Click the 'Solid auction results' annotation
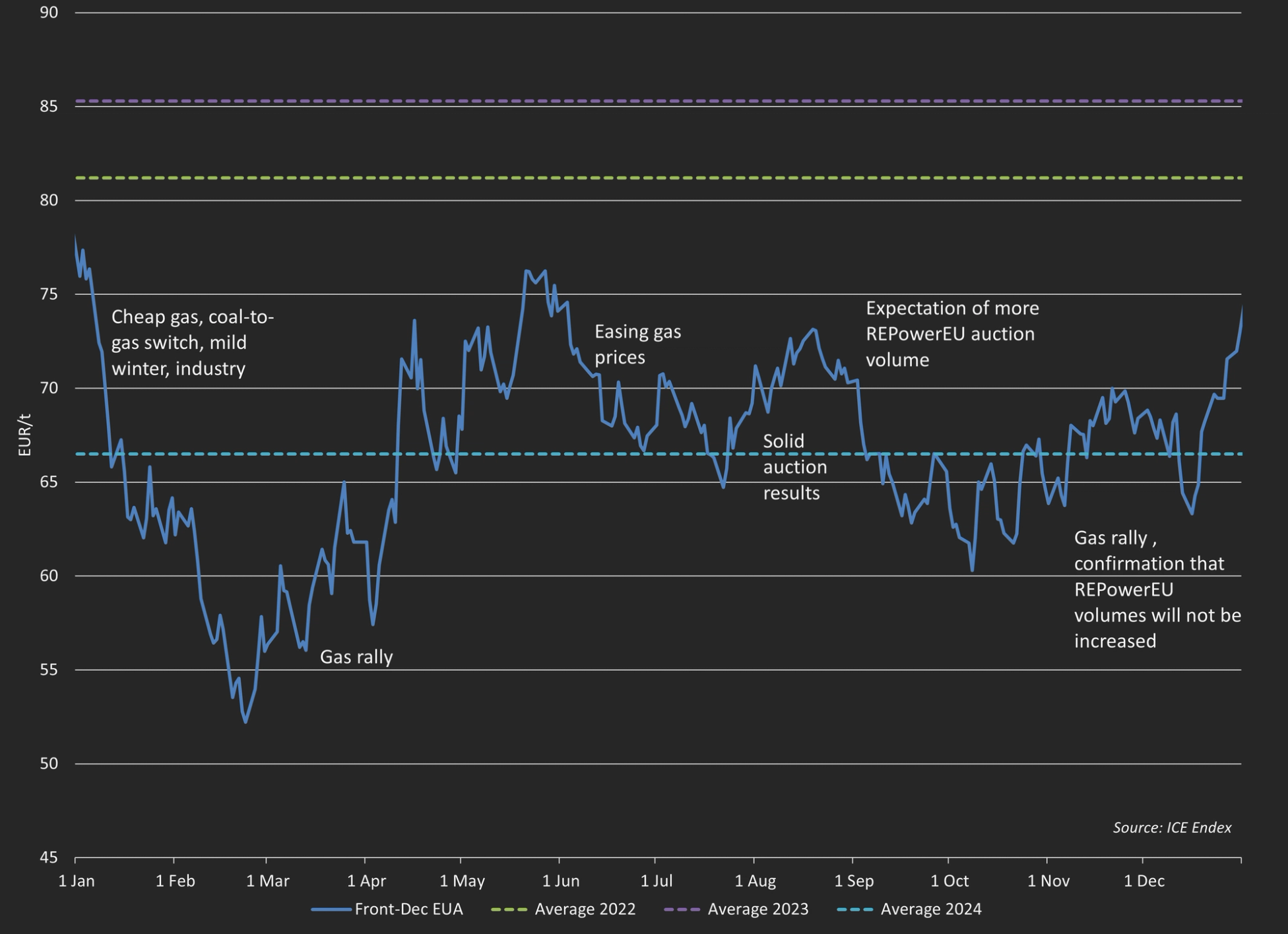 point(794,467)
